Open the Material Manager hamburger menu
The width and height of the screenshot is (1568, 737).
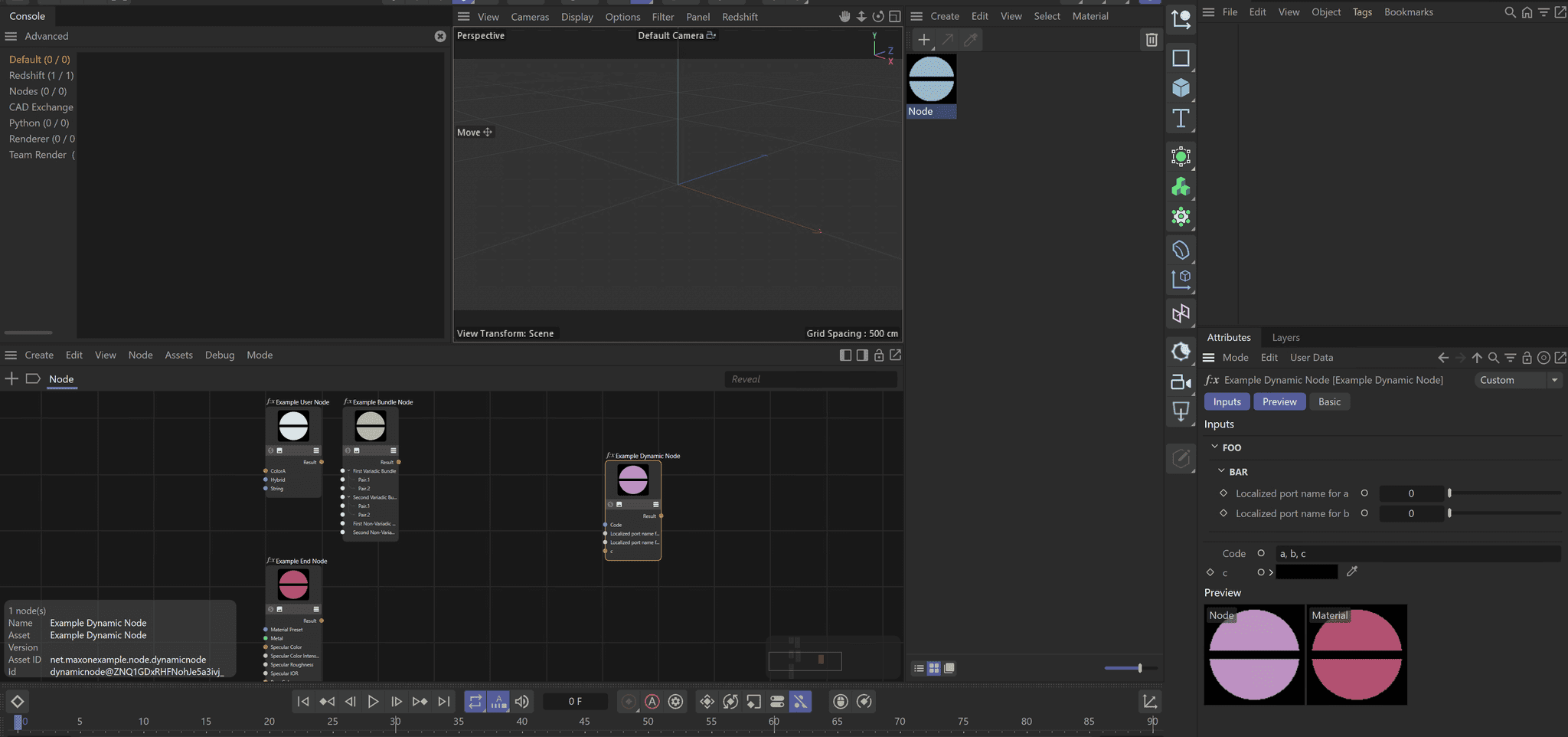[x=916, y=16]
